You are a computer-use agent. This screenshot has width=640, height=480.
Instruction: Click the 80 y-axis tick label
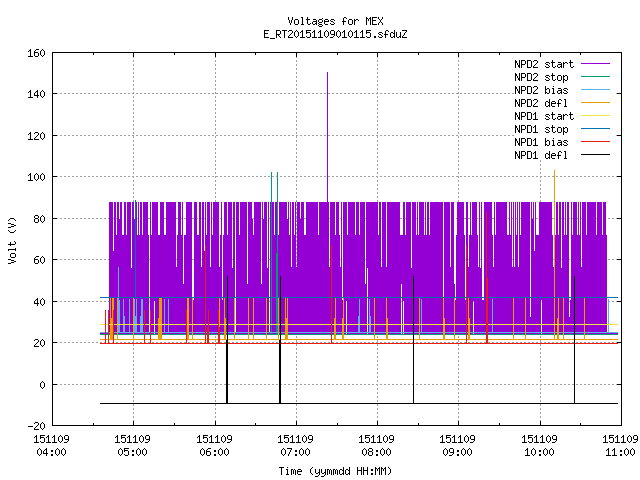[x=39, y=219]
